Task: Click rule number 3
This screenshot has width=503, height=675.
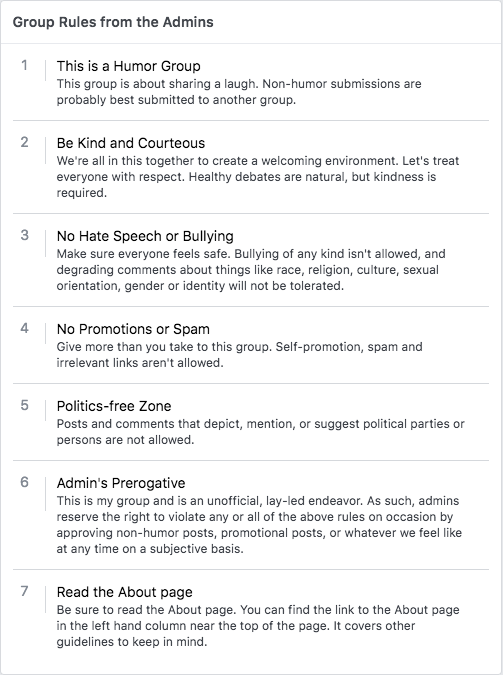Action: pyautogui.click(x=25, y=235)
